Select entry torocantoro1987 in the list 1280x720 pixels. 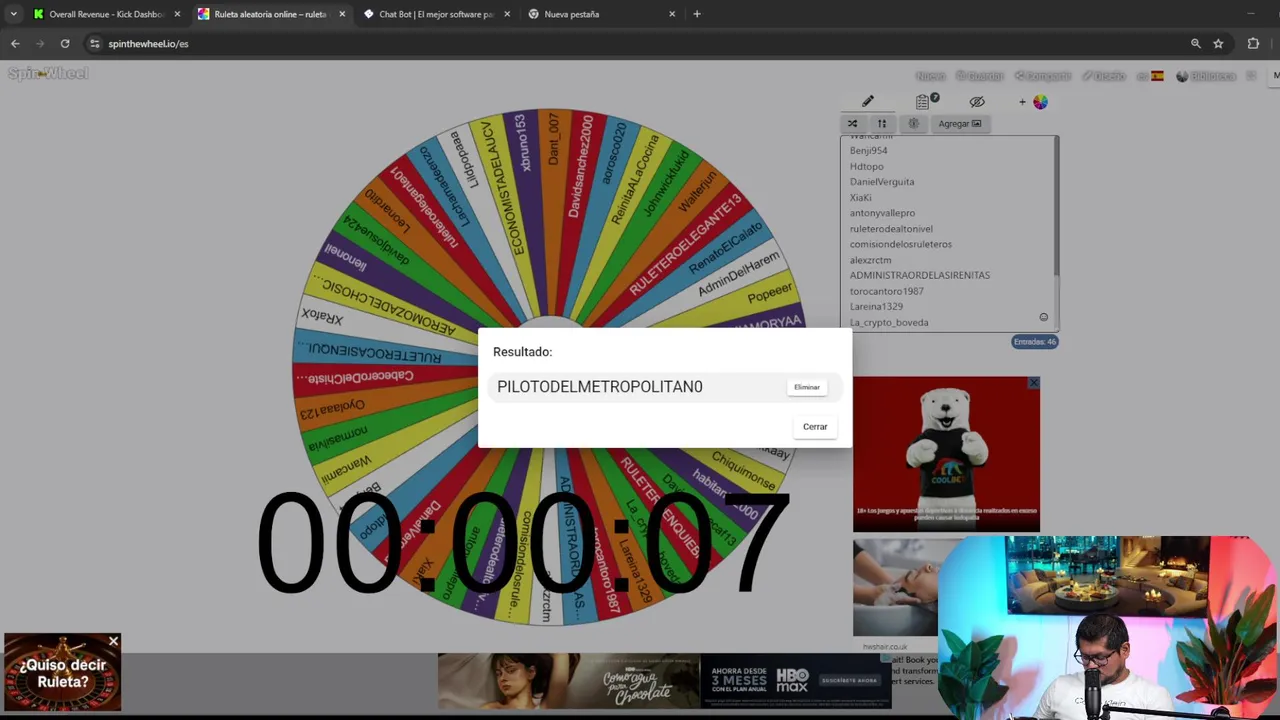click(886, 291)
